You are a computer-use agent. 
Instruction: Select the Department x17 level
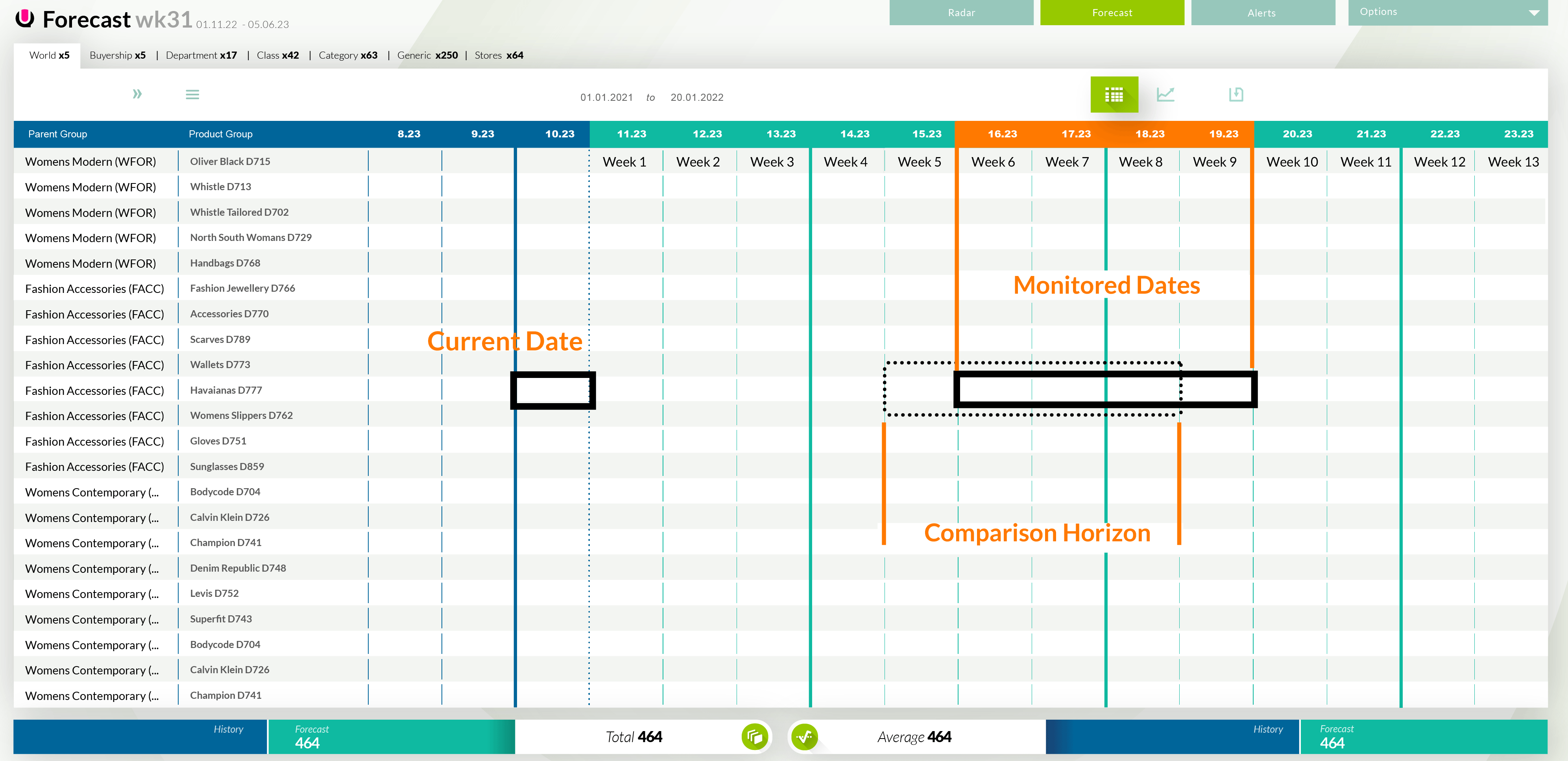click(x=201, y=56)
